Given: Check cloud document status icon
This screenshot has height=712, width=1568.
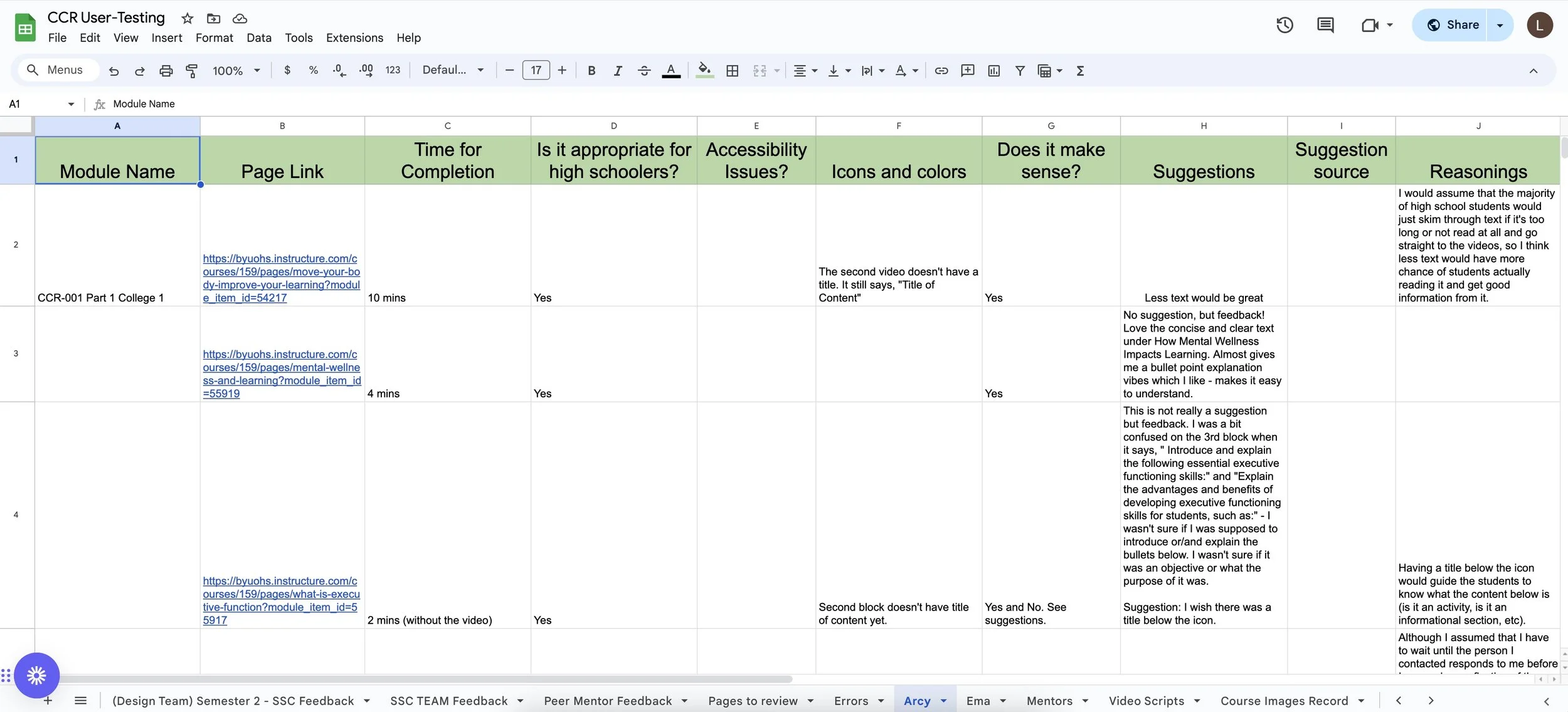Looking at the screenshot, I should tap(240, 18).
